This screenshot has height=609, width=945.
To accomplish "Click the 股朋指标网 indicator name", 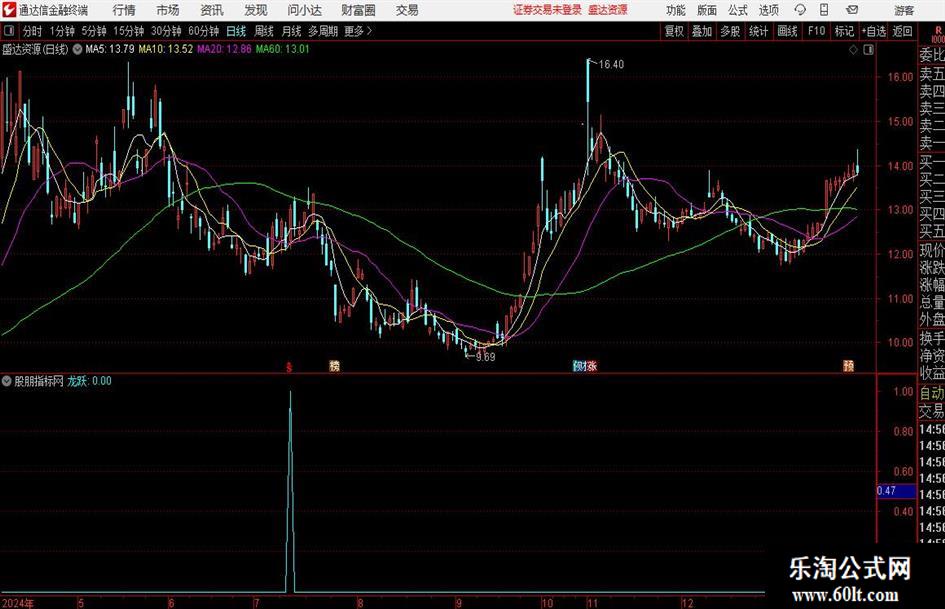I will pyautogui.click(x=39, y=381).
